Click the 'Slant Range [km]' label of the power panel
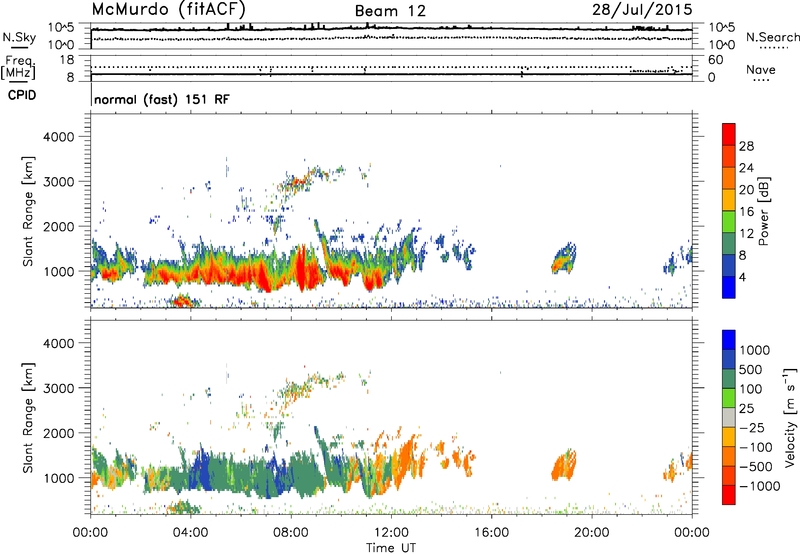The image size is (800, 554). 28,211
